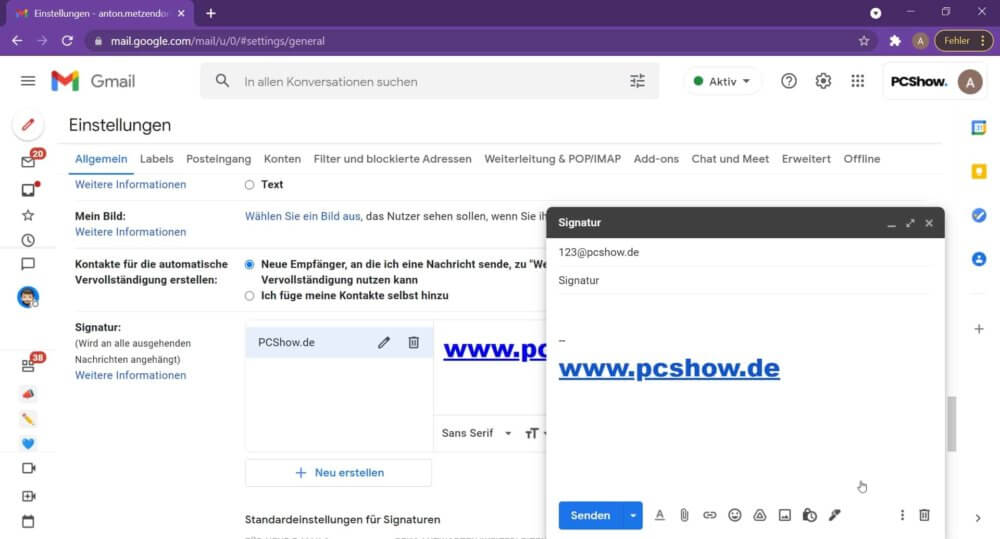The height and width of the screenshot is (539, 1000).
Task: Open search filter options icon
Action: tap(637, 81)
